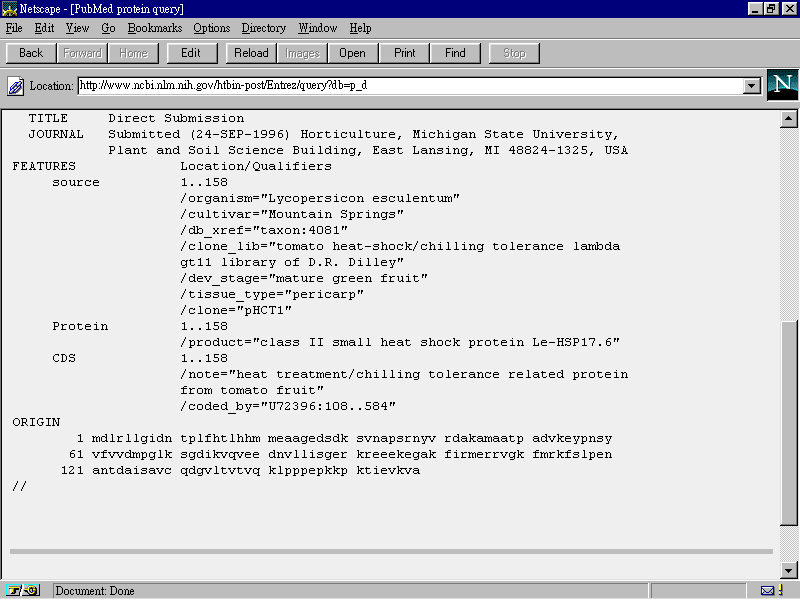Open the Directory menu
800x600 pixels.
pos(264,28)
